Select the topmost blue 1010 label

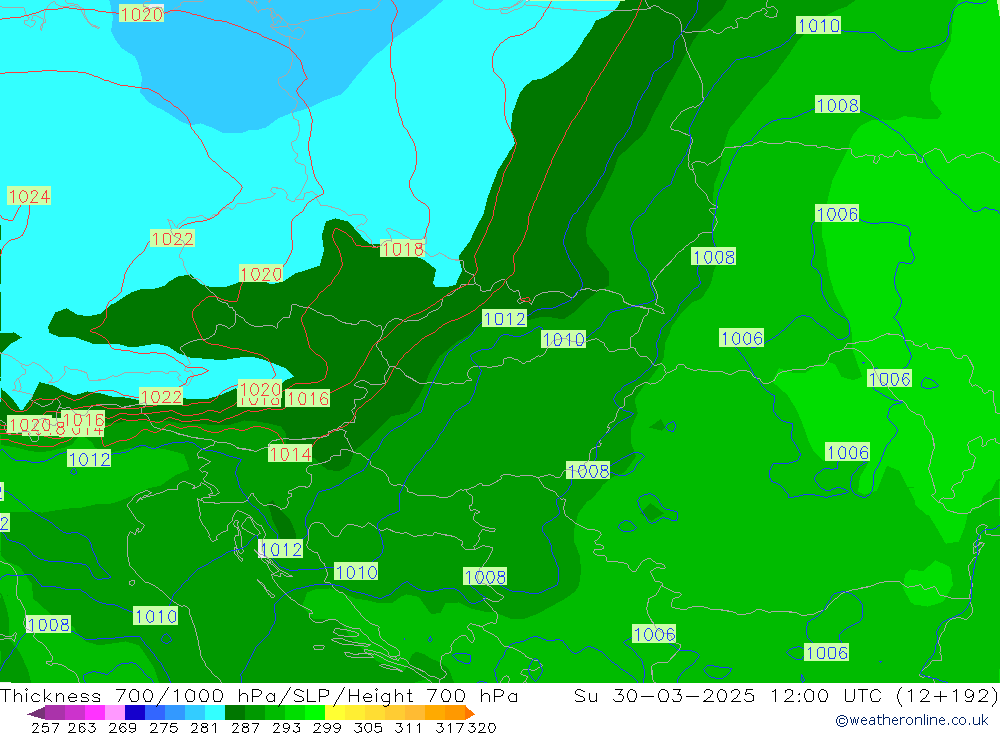819,26
